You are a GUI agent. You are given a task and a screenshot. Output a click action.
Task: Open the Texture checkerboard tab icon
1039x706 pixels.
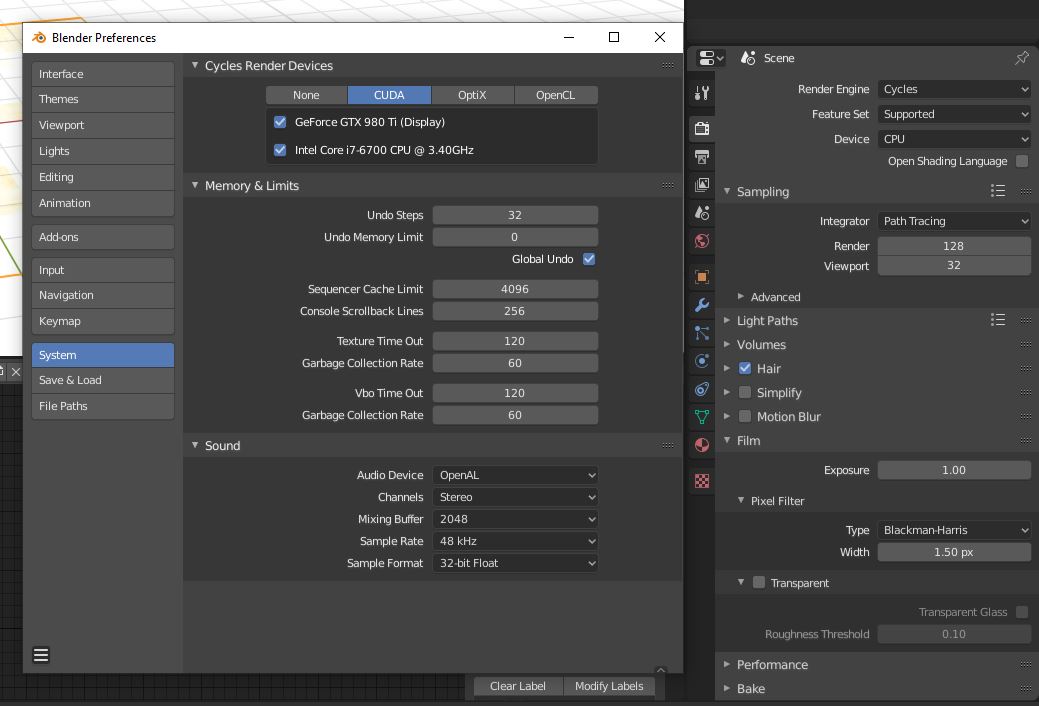point(702,481)
